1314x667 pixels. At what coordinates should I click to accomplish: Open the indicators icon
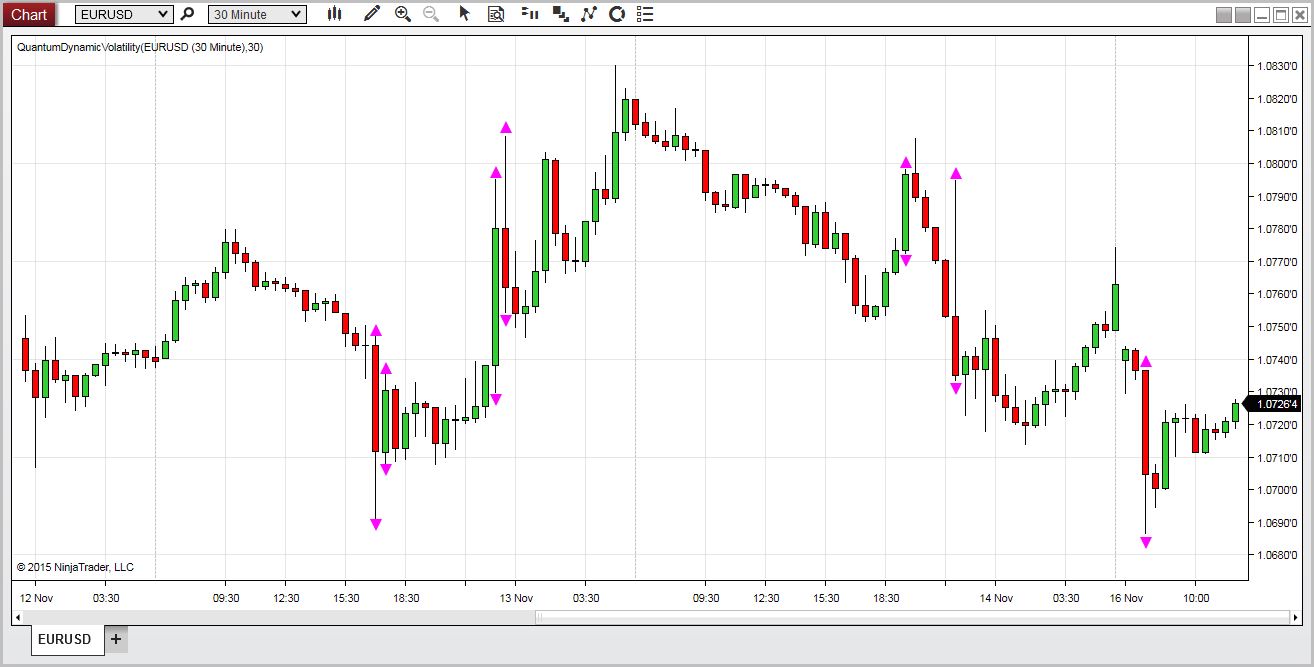click(x=589, y=14)
